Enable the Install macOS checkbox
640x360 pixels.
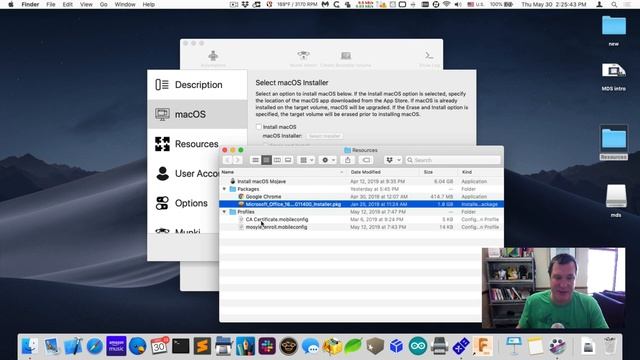(258, 127)
